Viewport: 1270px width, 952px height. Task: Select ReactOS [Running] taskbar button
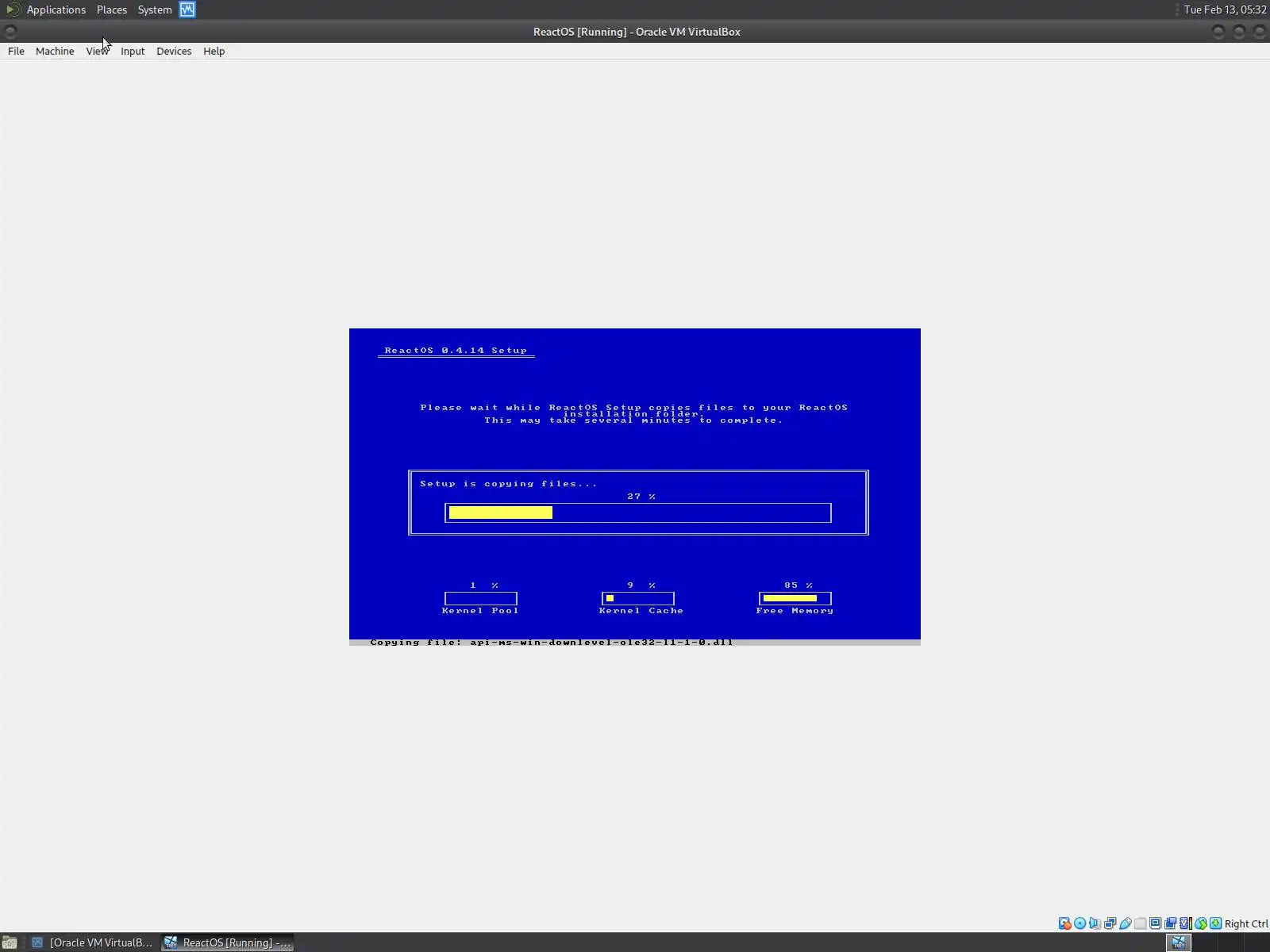coord(228,942)
